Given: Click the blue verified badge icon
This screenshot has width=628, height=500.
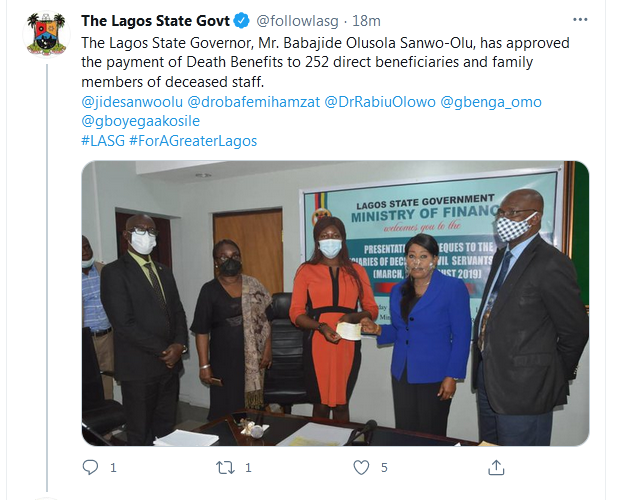Looking at the screenshot, I should pos(242,20).
